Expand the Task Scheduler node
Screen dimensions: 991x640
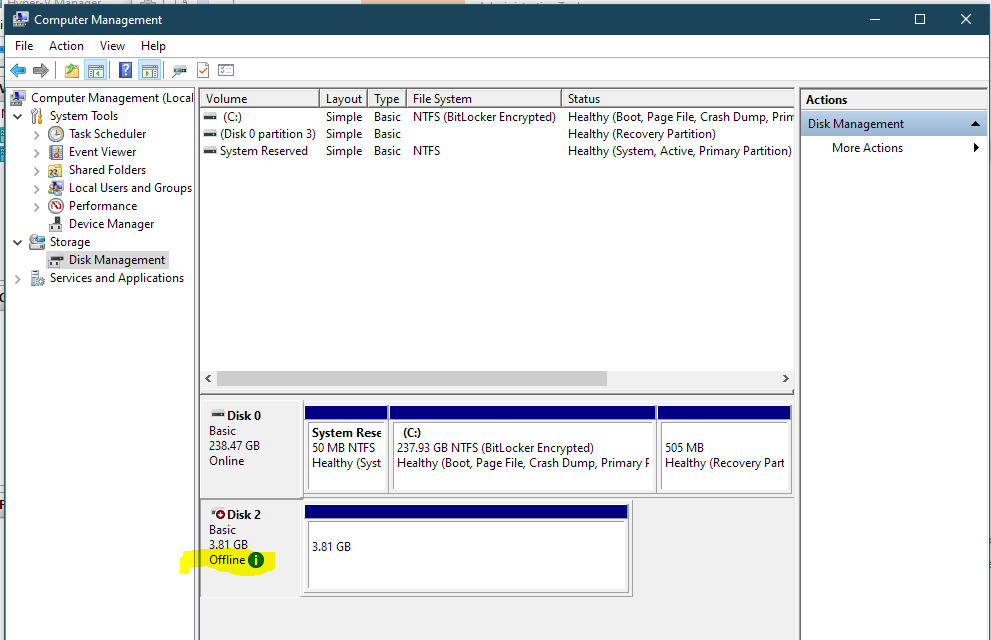click(x=37, y=134)
